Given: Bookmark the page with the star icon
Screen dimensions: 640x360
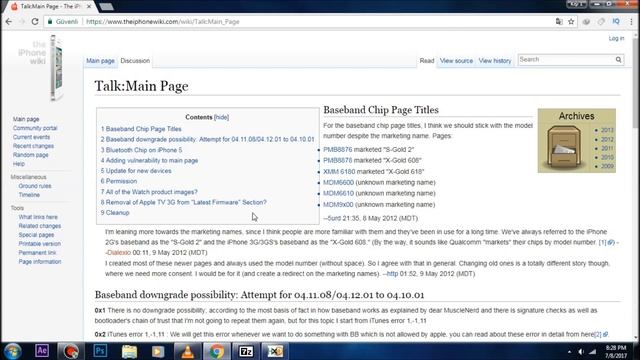Looking at the screenshot, I should click(571, 22).
